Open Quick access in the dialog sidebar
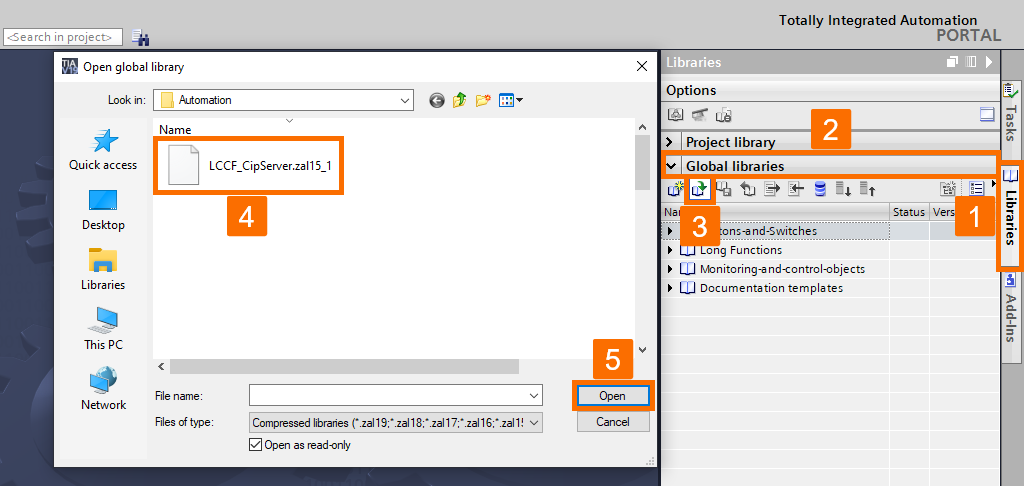The height and width of the screenshot is (486, 1024). click(103, 150)
